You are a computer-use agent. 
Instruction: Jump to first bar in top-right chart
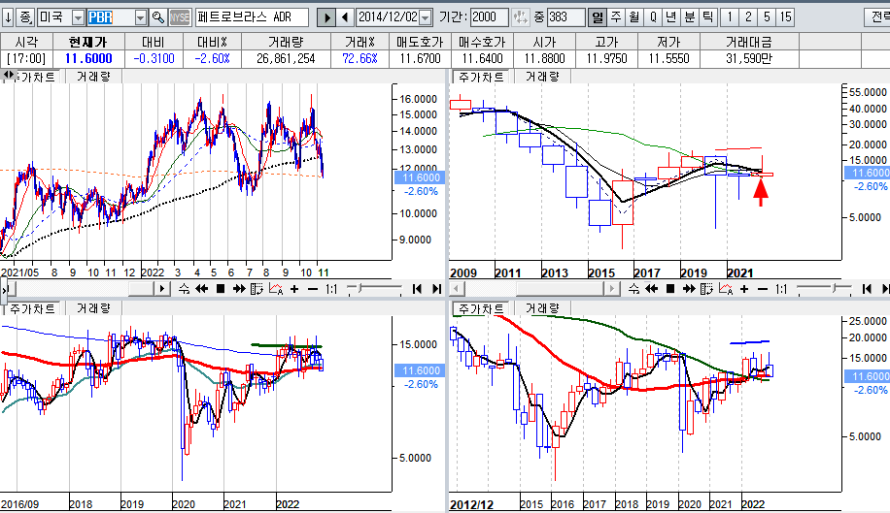(866, 288)
